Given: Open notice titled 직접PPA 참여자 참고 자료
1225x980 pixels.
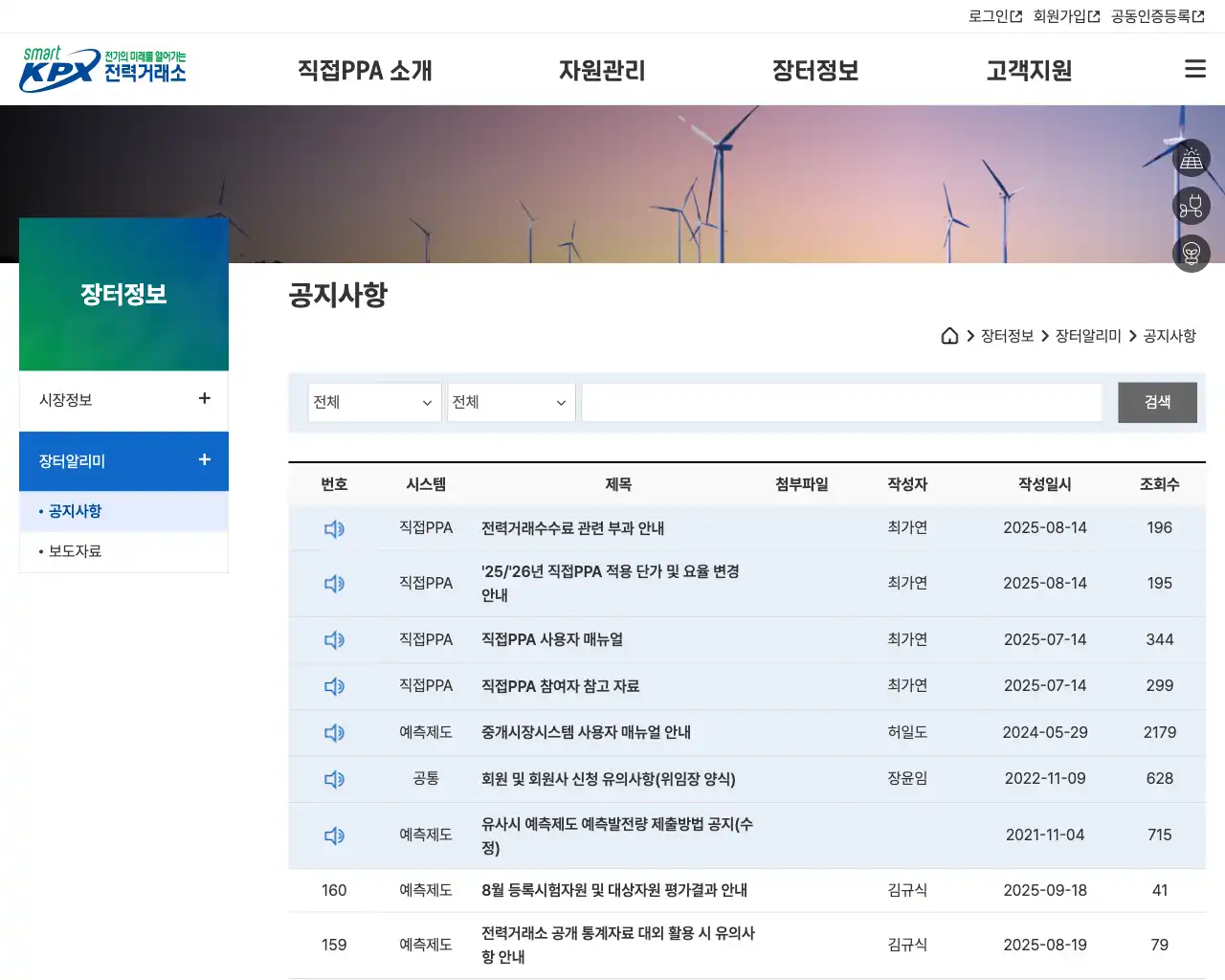Looking at the screenshot, I should pos(561,685).
